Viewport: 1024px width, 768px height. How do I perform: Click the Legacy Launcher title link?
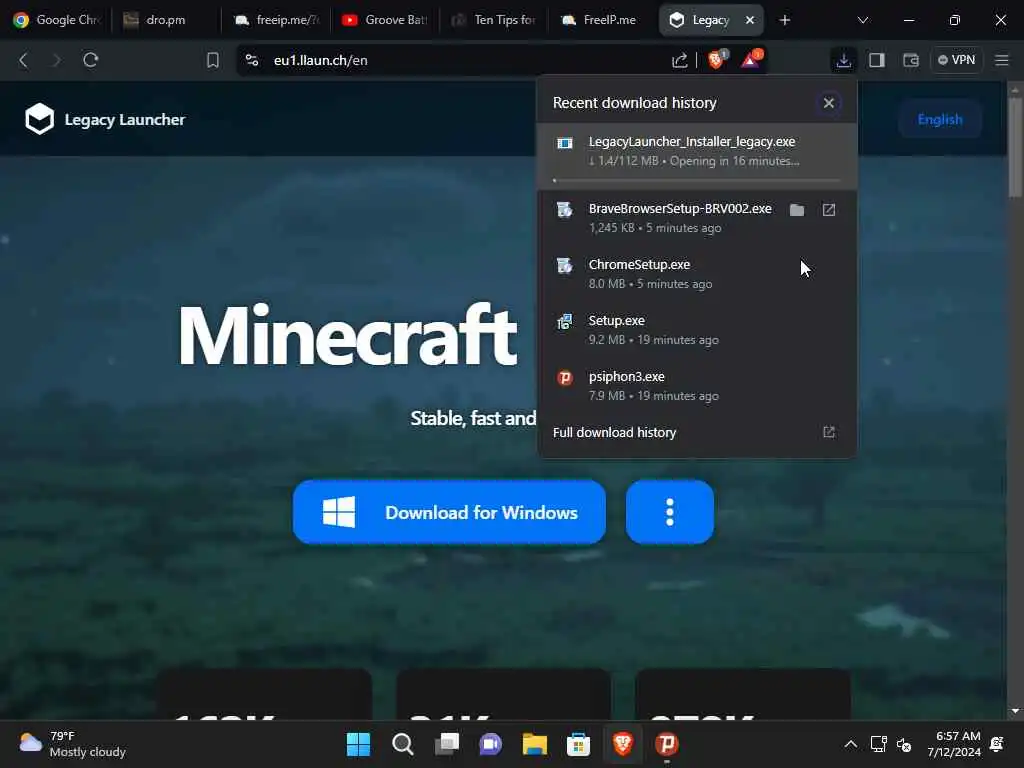[125, 120]
